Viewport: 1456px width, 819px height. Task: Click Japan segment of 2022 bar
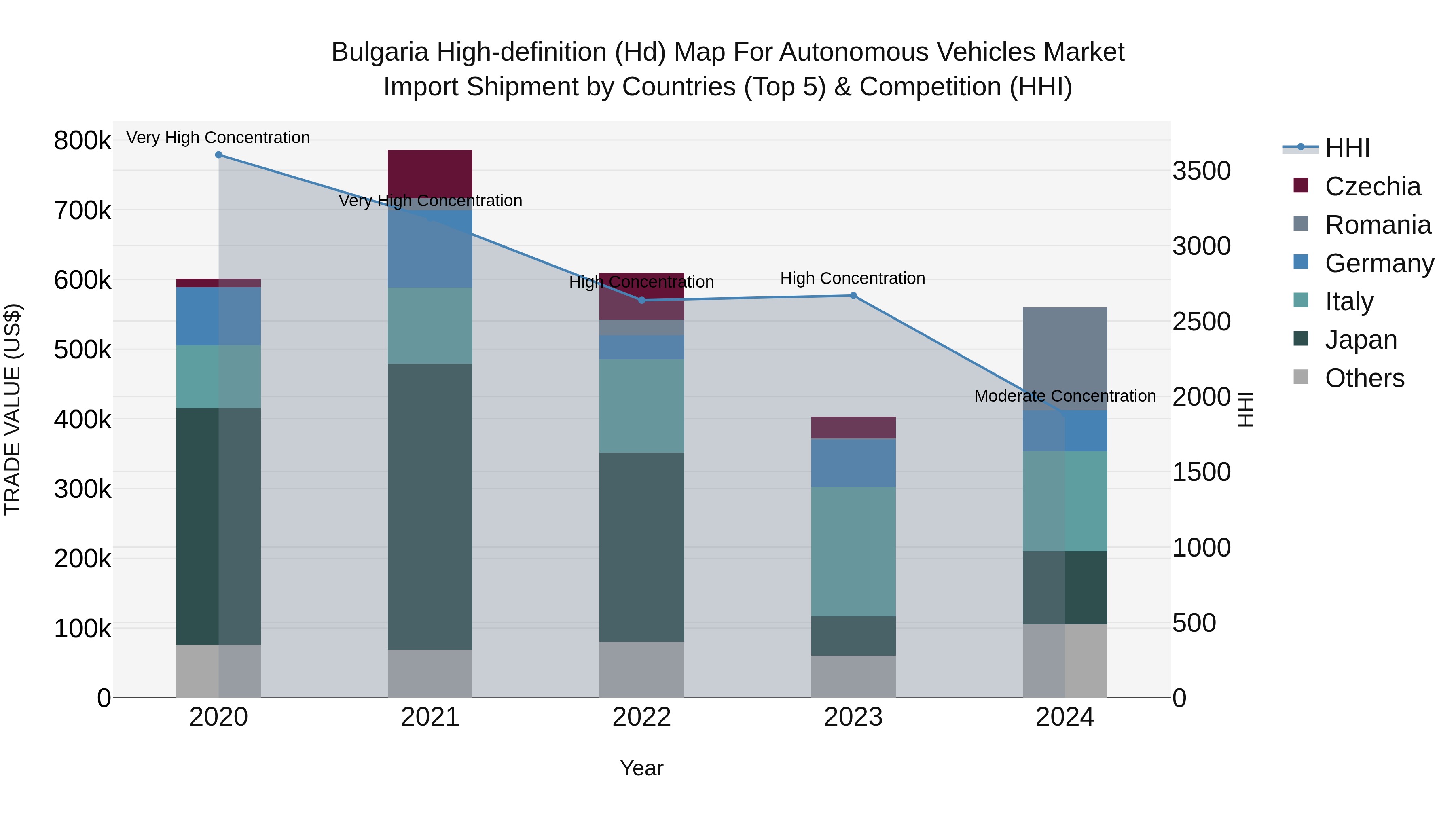[641, 547]
